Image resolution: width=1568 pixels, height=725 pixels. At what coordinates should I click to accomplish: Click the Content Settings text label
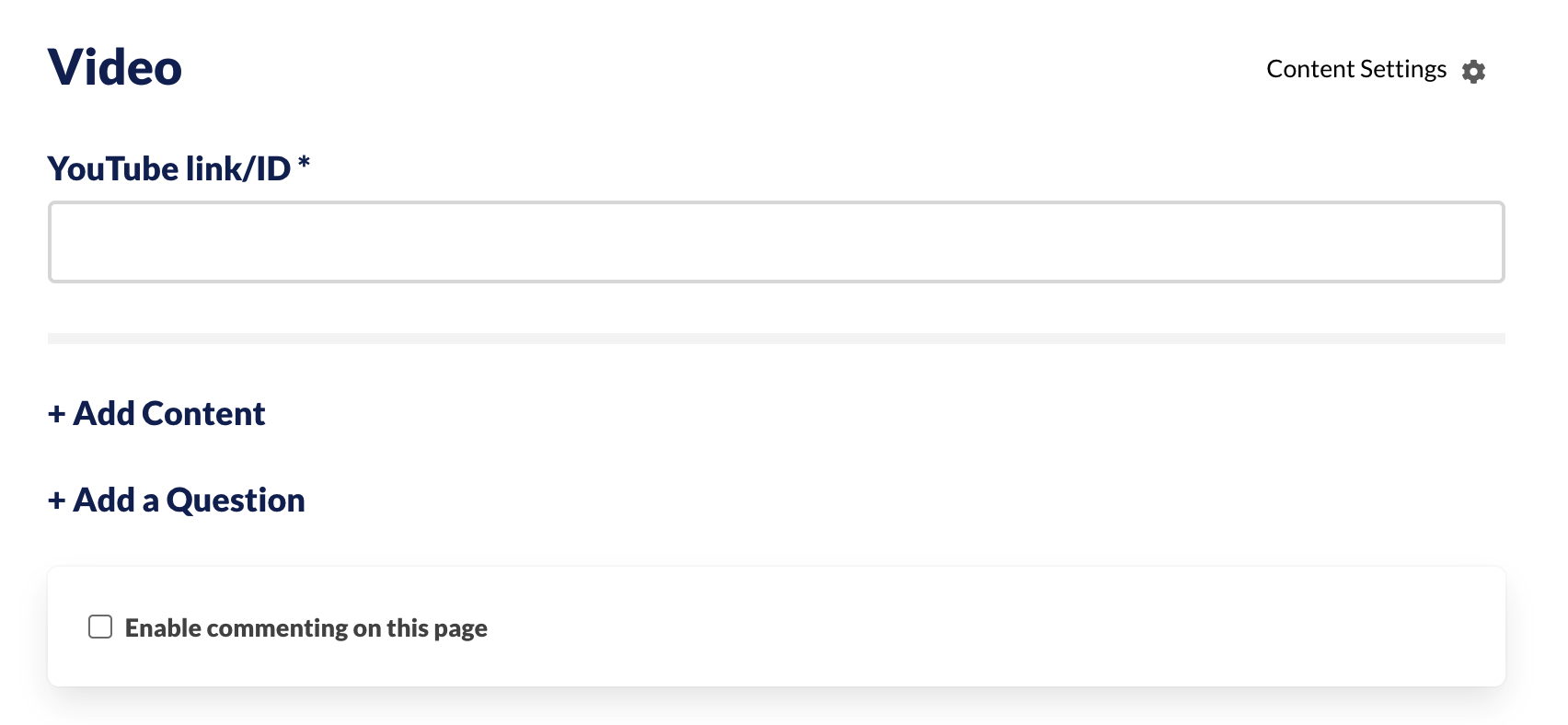click(x=1356, y=70)
